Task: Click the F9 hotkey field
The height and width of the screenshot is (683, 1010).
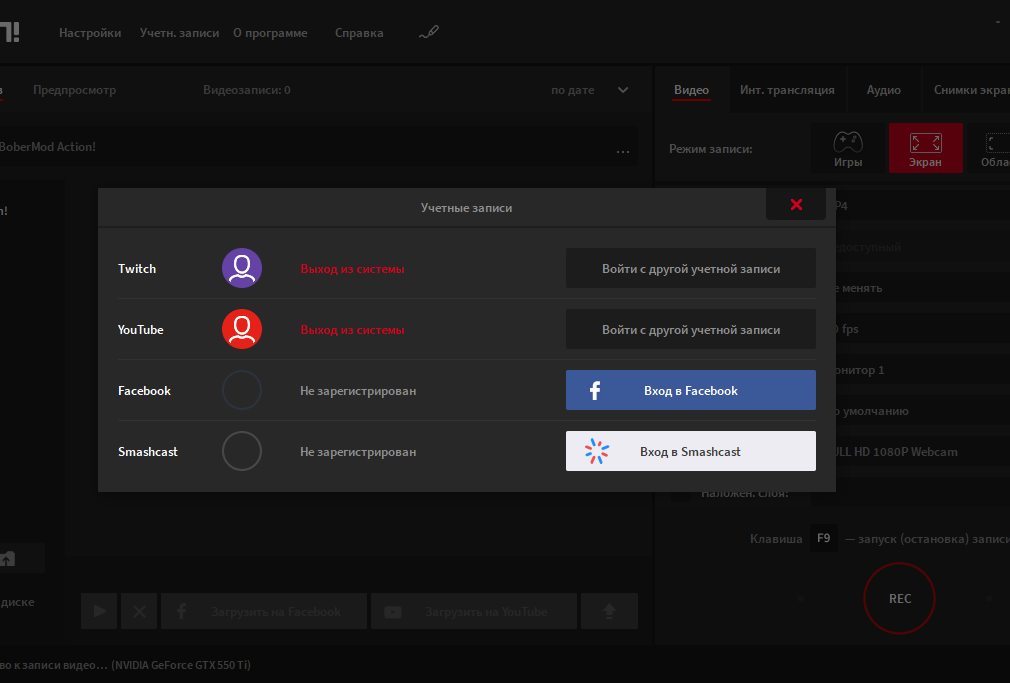Action: 823,538
